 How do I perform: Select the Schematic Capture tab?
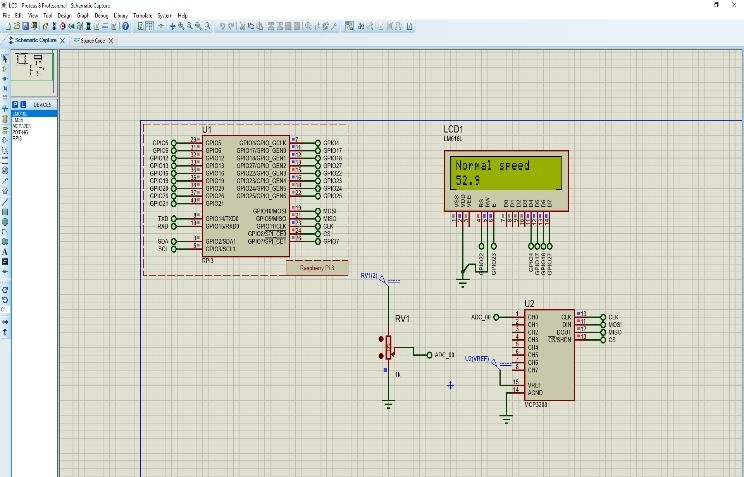[35, 40]
